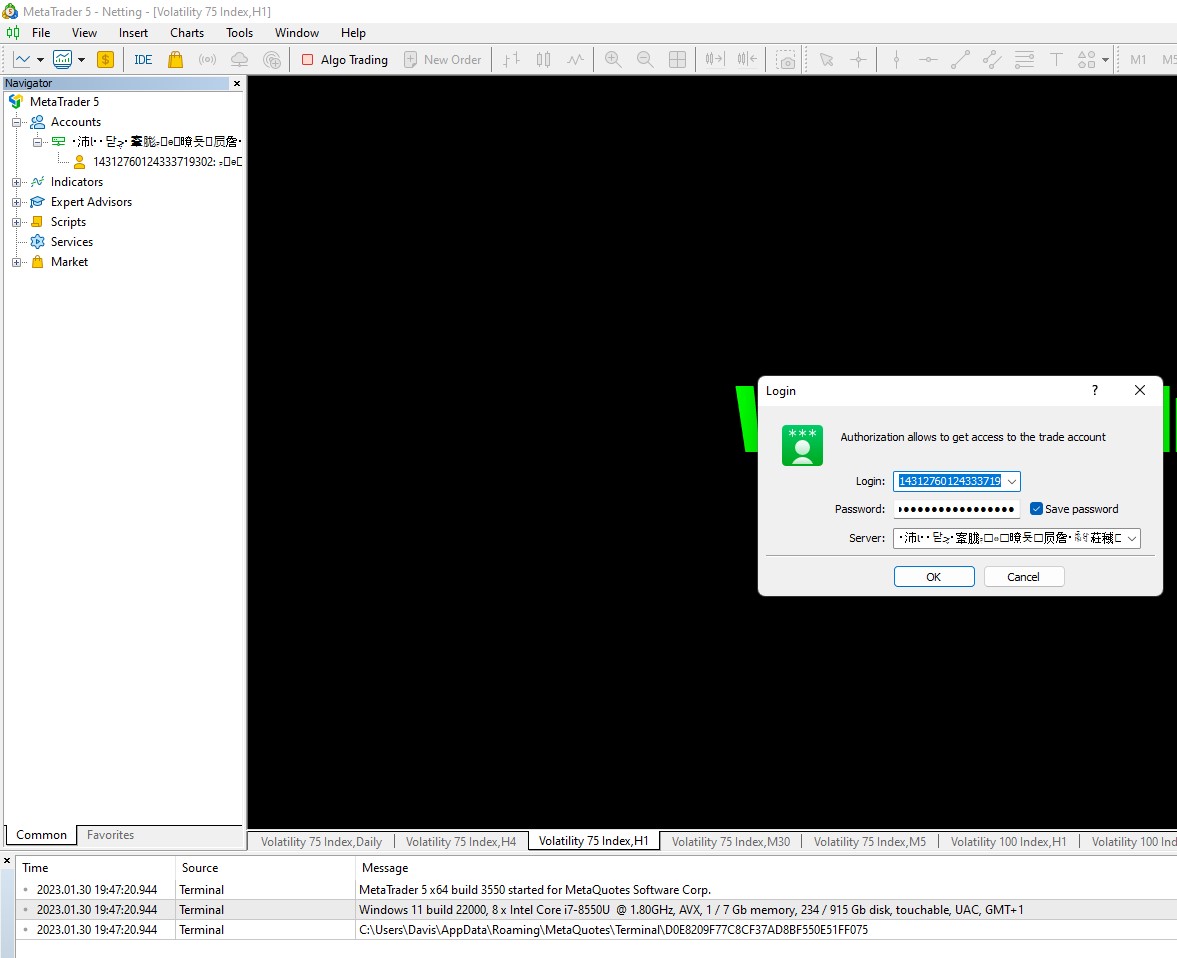This screenshot has height=958, width=1177.
Task: Click the New Order button
Action: pyautogui.click(x=442, y=60)
